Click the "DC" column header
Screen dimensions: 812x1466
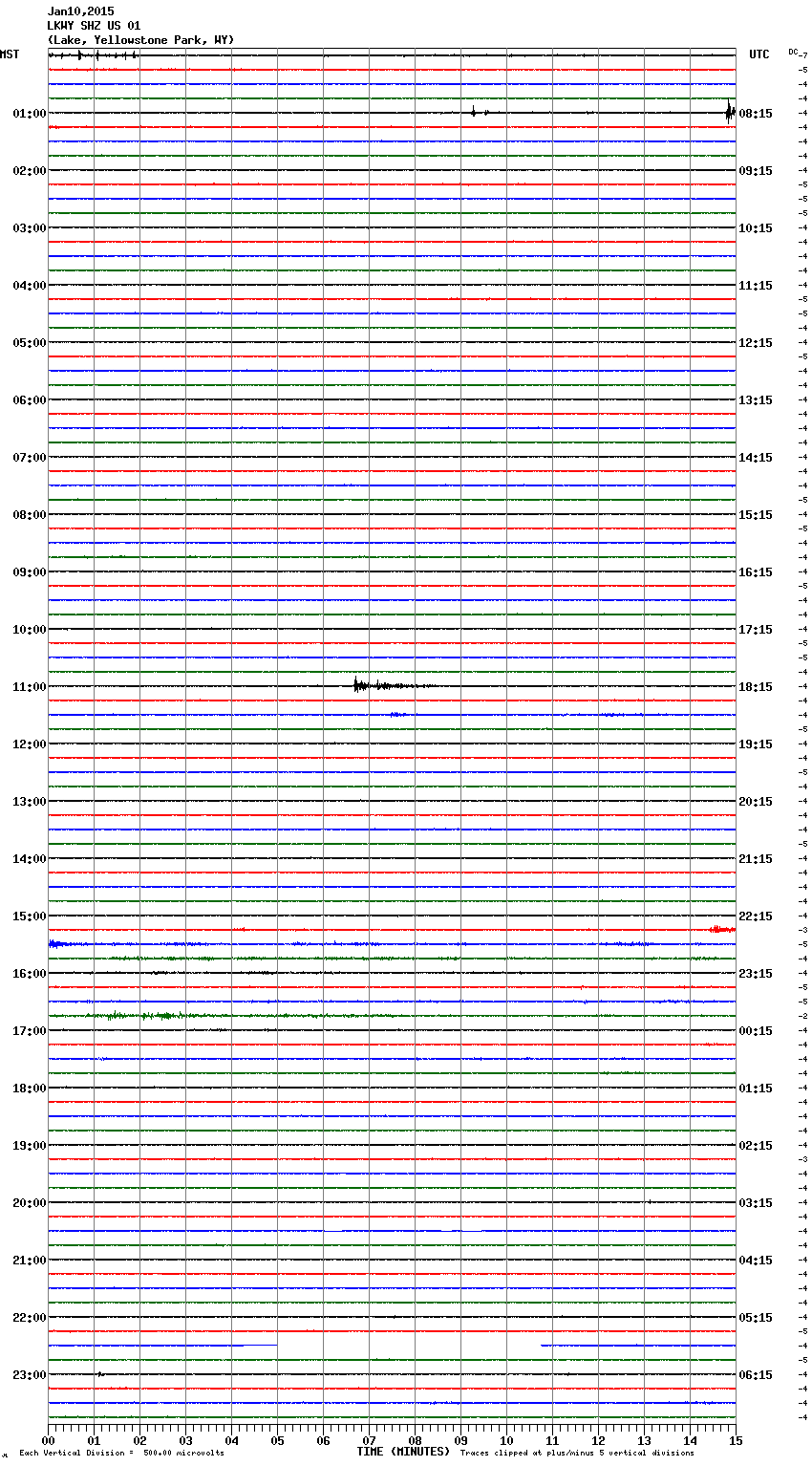click(x=793, y=52)
